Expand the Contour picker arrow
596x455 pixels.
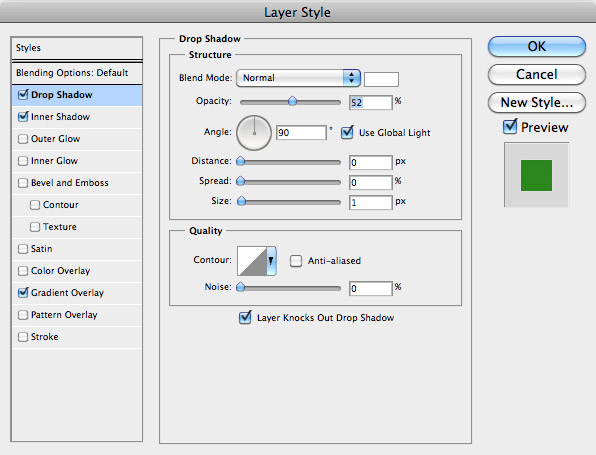pyautogui.click(x=271, y=261)
